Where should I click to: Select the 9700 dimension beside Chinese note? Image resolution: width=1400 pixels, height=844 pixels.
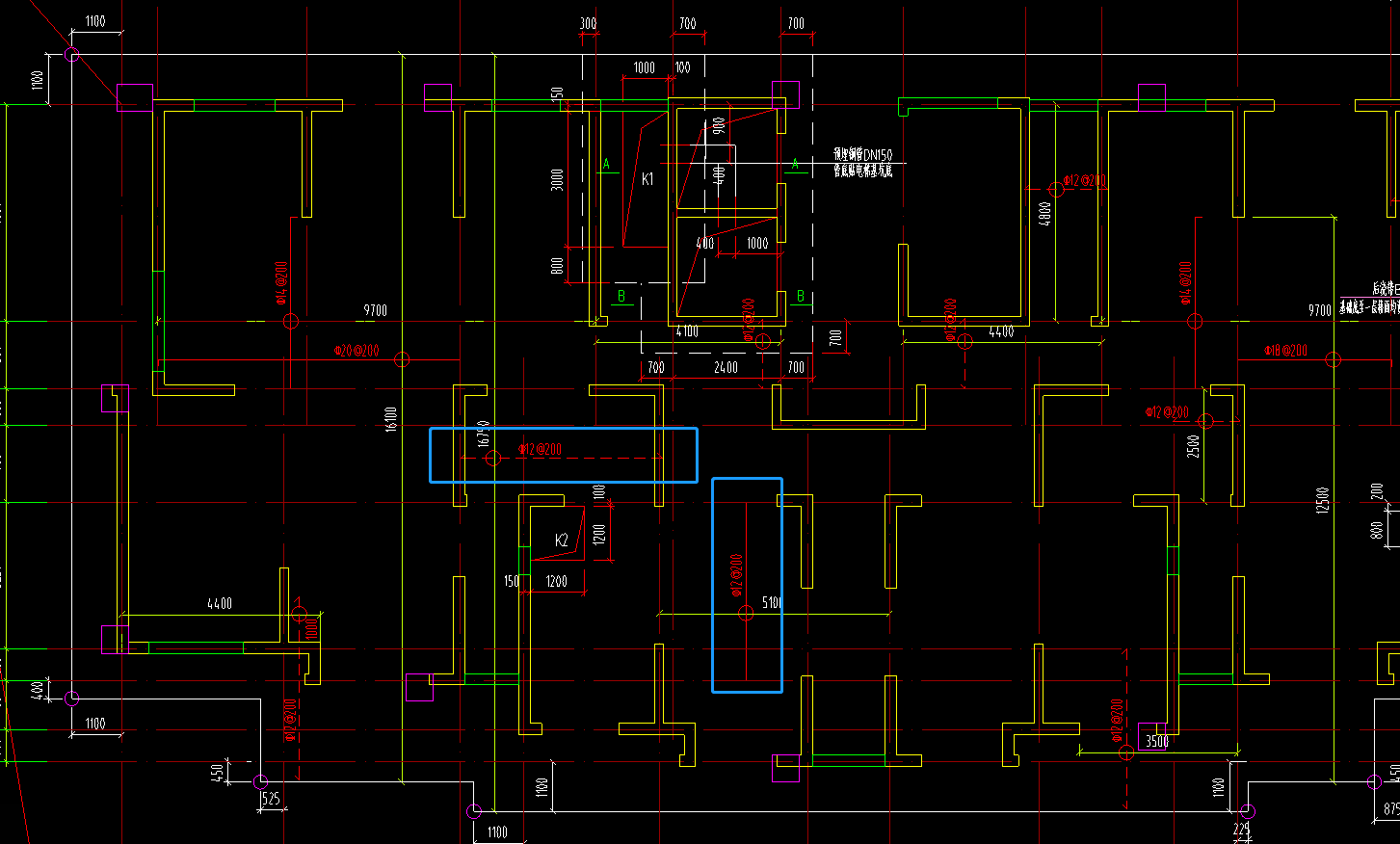[x=1320, y=310]
